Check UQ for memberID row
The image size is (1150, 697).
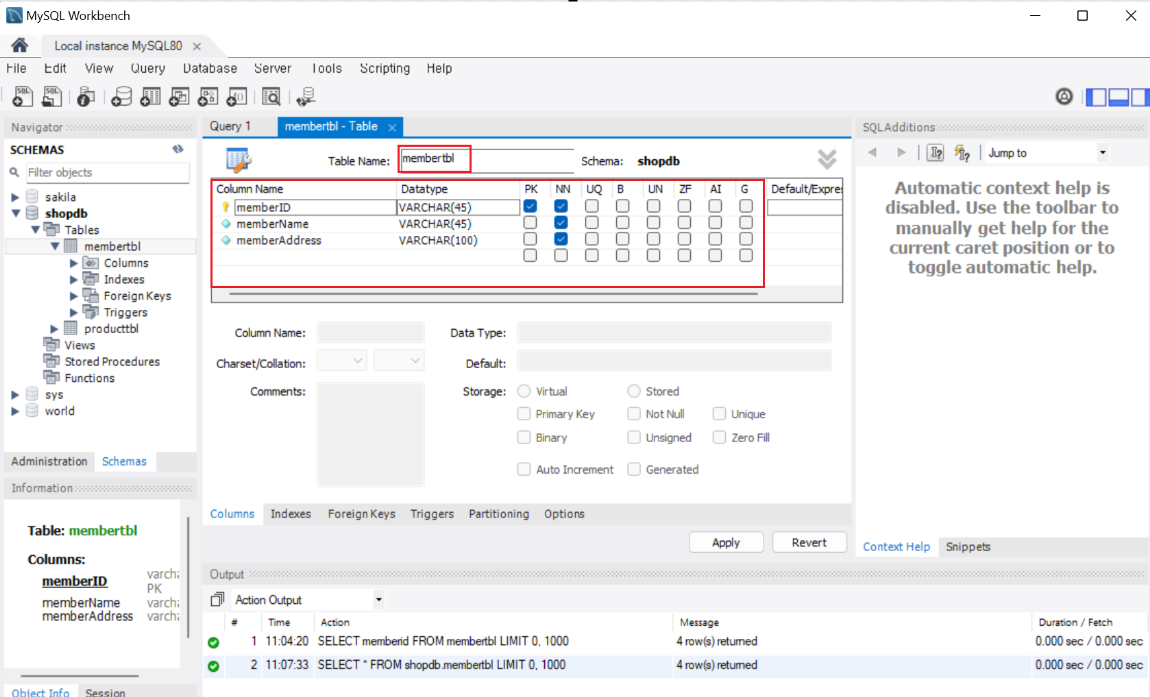tap(592, 207)
